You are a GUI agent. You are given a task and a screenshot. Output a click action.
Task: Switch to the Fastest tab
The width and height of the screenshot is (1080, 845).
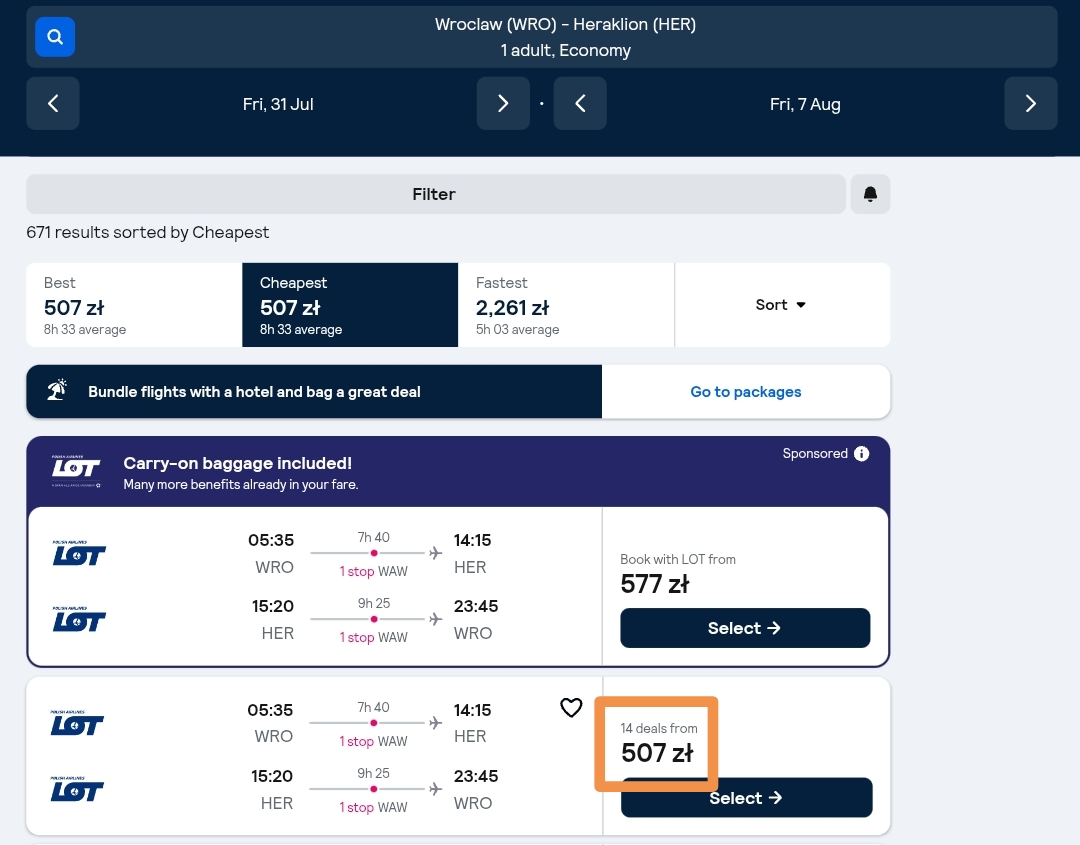[x=565, y=304]
